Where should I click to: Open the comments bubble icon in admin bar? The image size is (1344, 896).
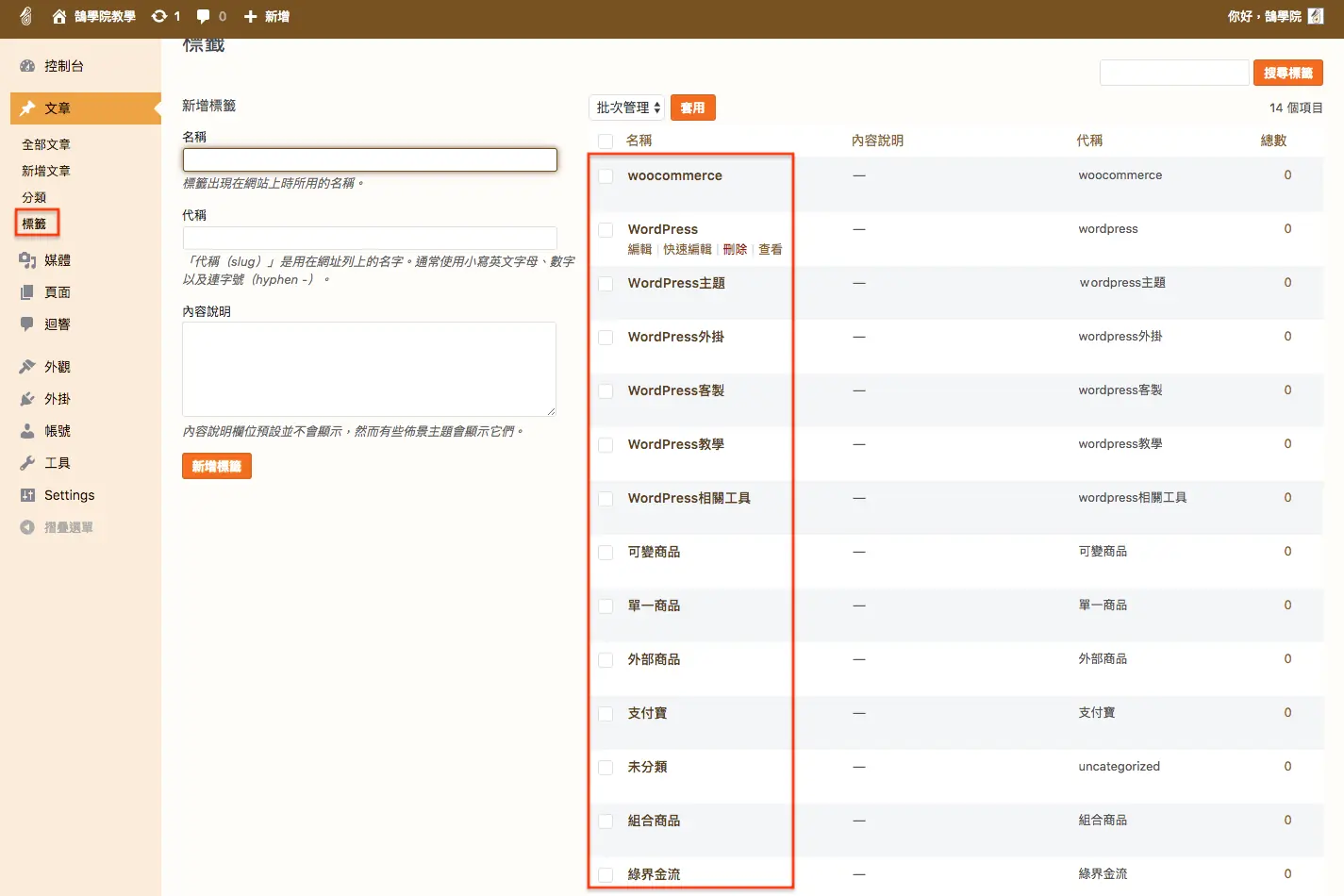point(203,16)
